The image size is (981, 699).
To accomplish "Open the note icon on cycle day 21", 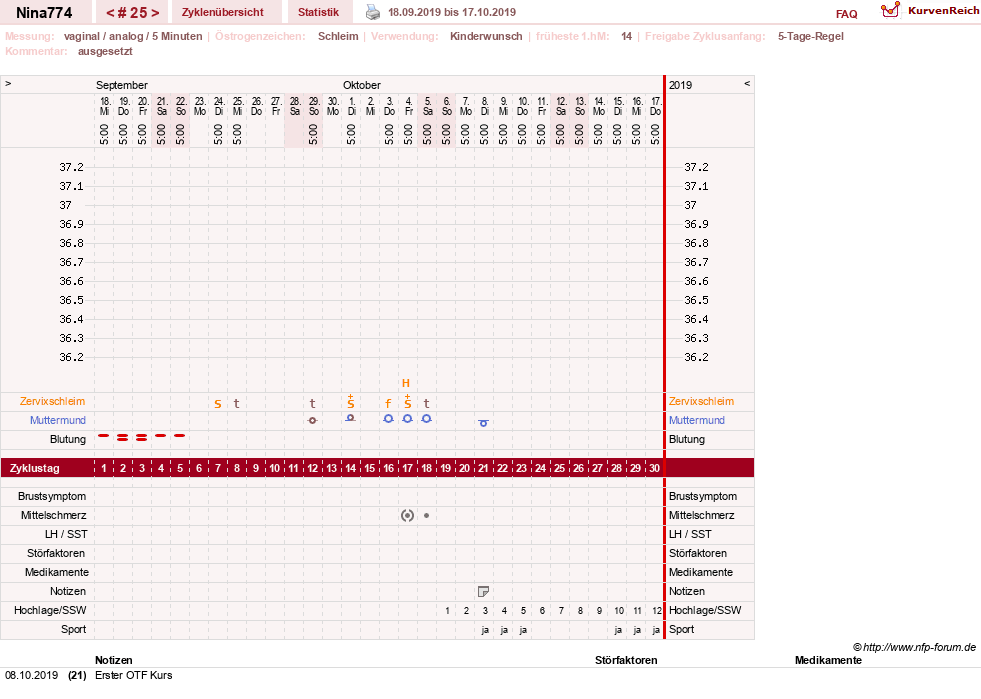I will (x=483, y=591).
